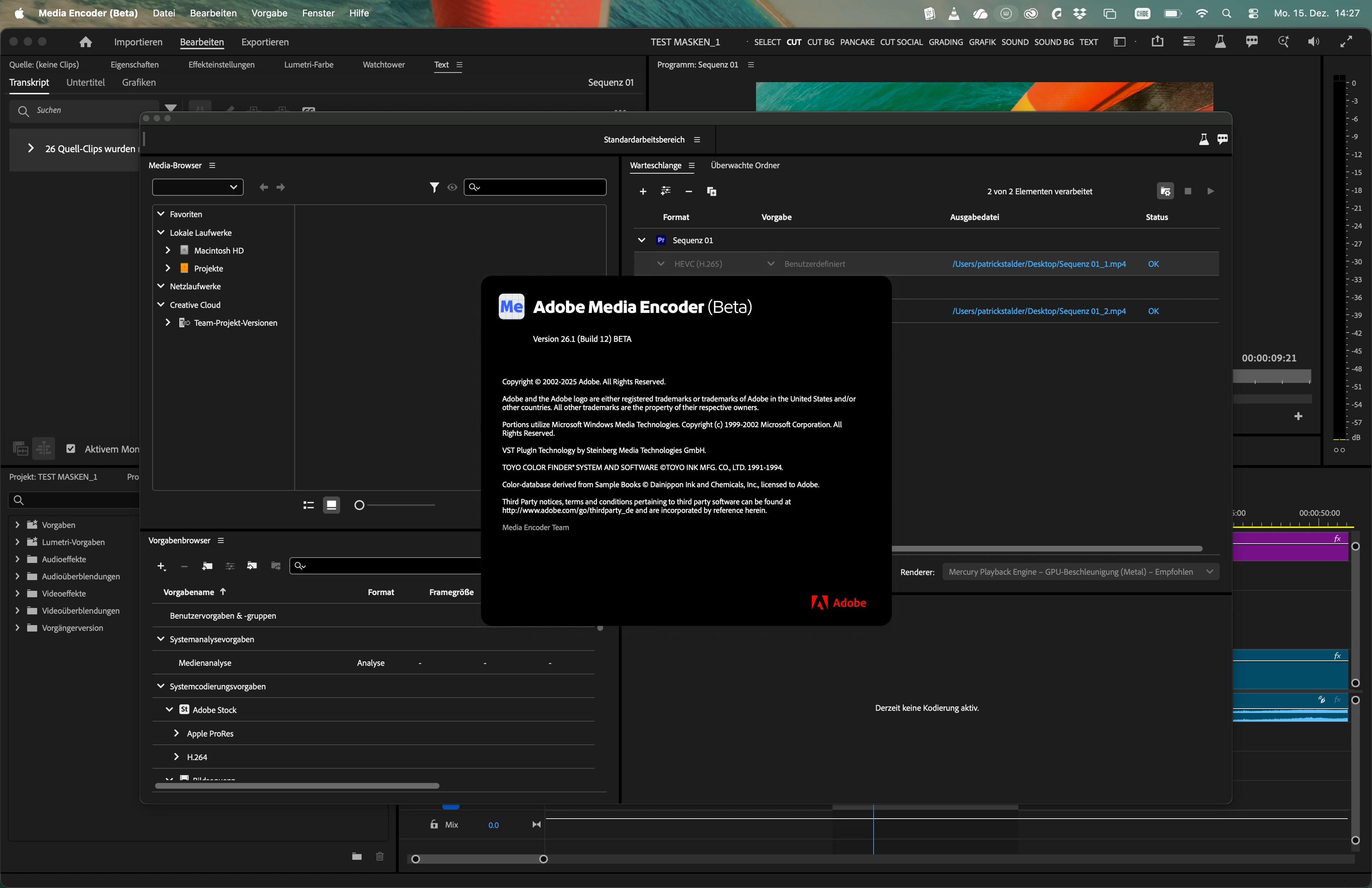Image resolution: width=1372 pixels, height=888 pixels.
Task: Collapse Systemcodierungsvorgaben group
Action: pyautogui.click(x=161, y=686)
